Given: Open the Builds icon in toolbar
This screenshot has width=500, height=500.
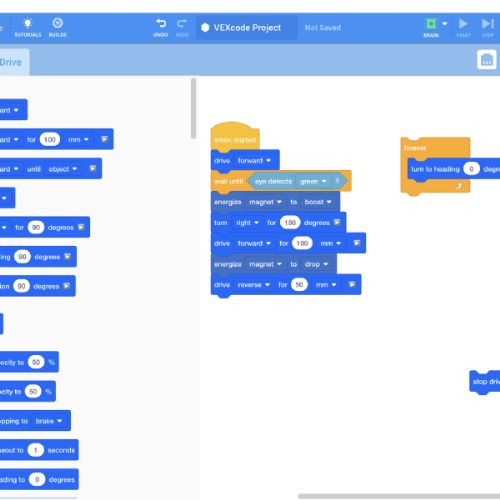Looking at the screenshot, I should [57, 23].
